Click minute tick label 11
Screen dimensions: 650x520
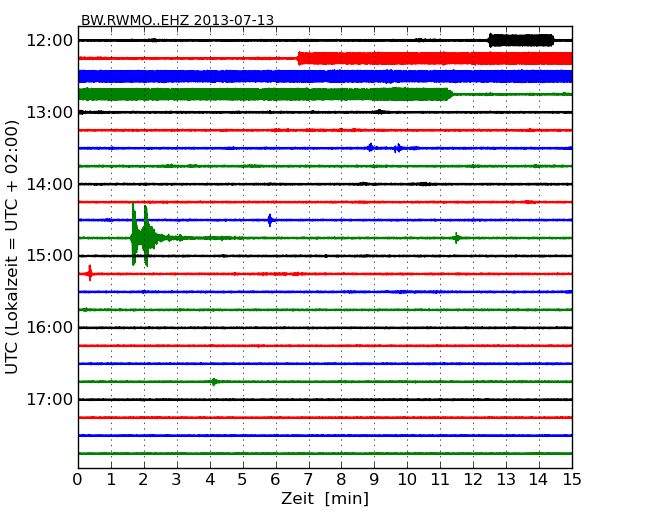pos(440,480)
